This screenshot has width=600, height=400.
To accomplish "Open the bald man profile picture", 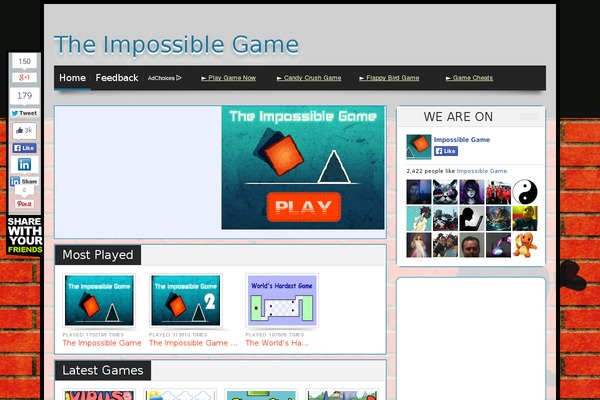I will pos(472,245).
